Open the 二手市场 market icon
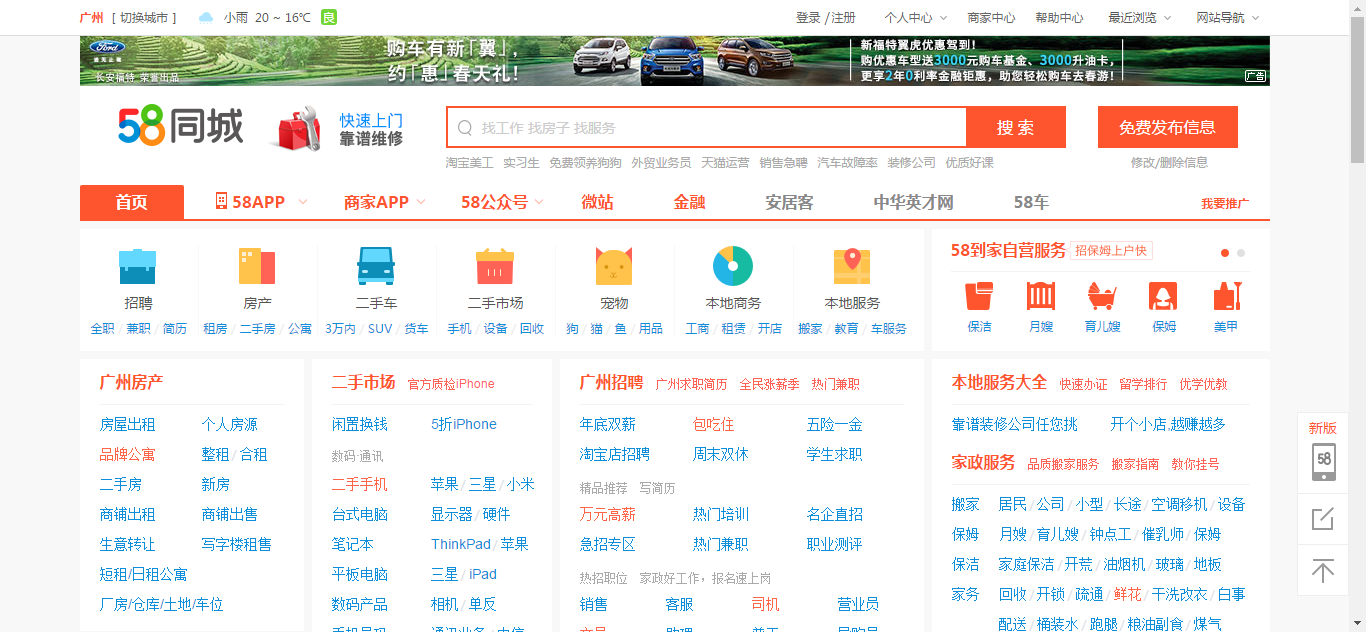1366x632 pixels. click(x=495, y=266)
